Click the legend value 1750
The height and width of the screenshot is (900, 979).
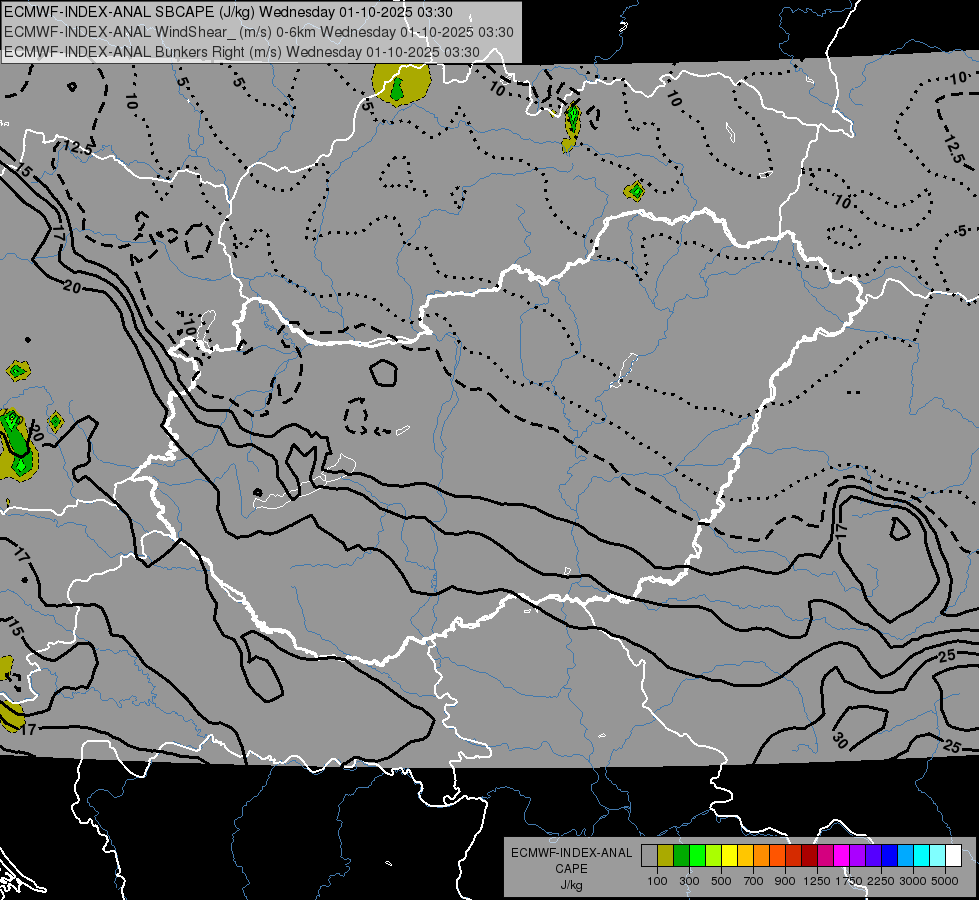point(849,881)
